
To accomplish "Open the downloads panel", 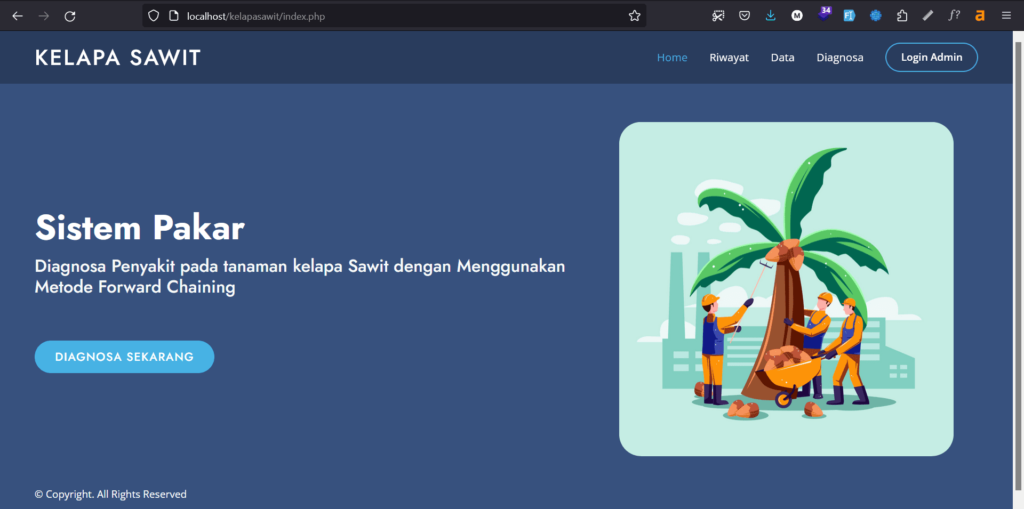I will coord(771,16).
